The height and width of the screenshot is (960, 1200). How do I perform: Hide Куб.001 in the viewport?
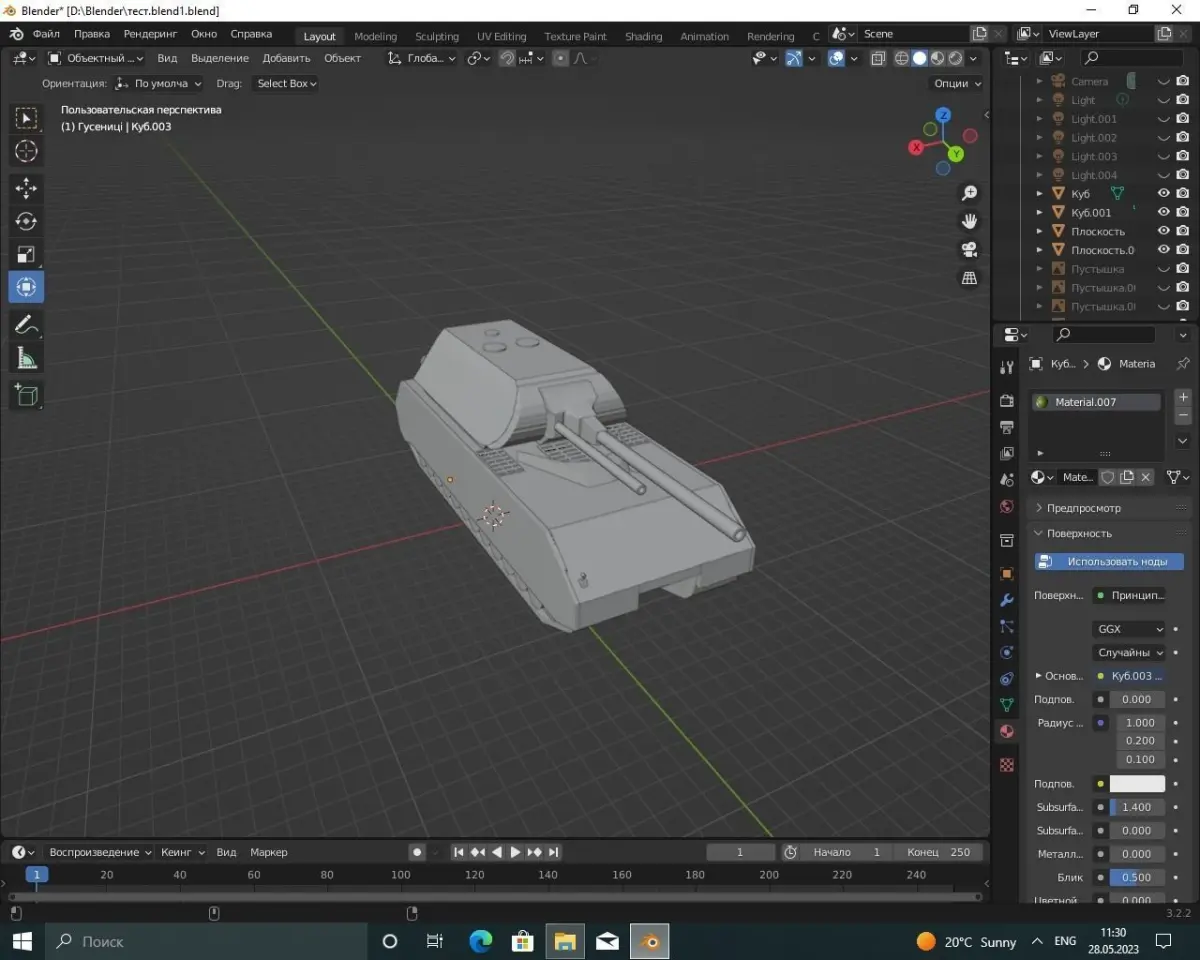point(1164,212)
